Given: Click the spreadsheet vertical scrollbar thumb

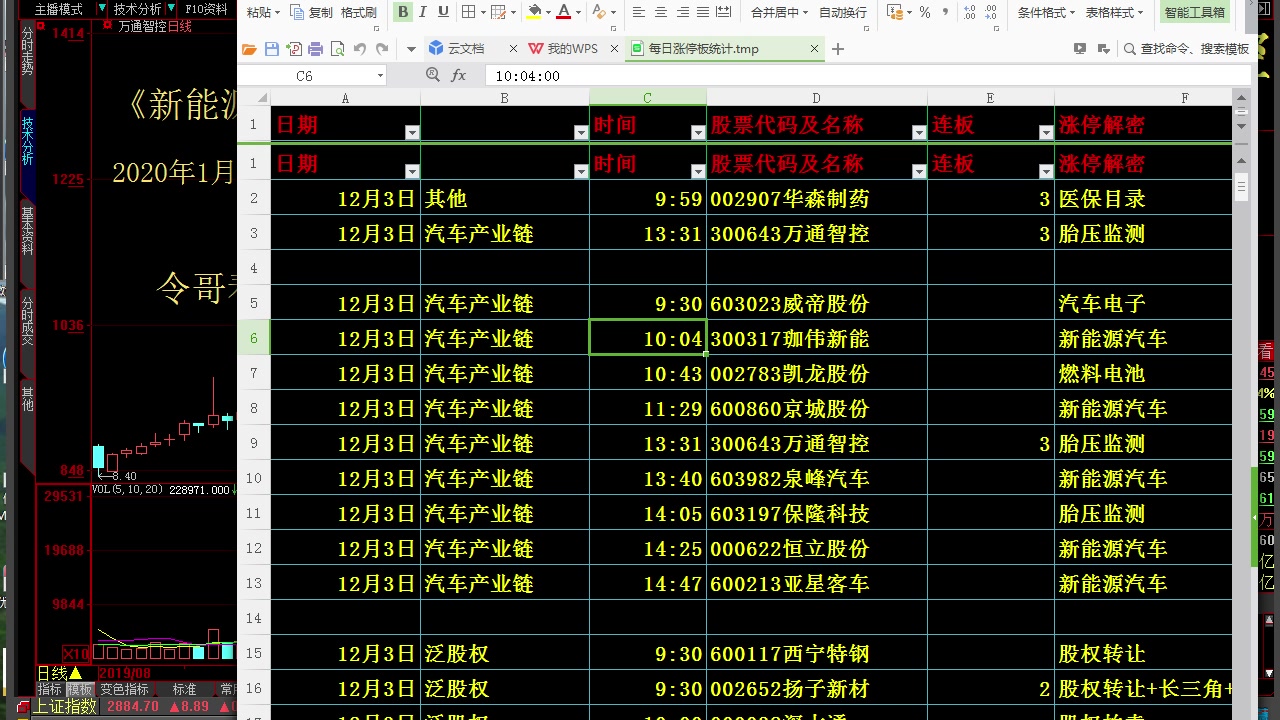Looking at the screenshot, I should [x=1241, y=186].
